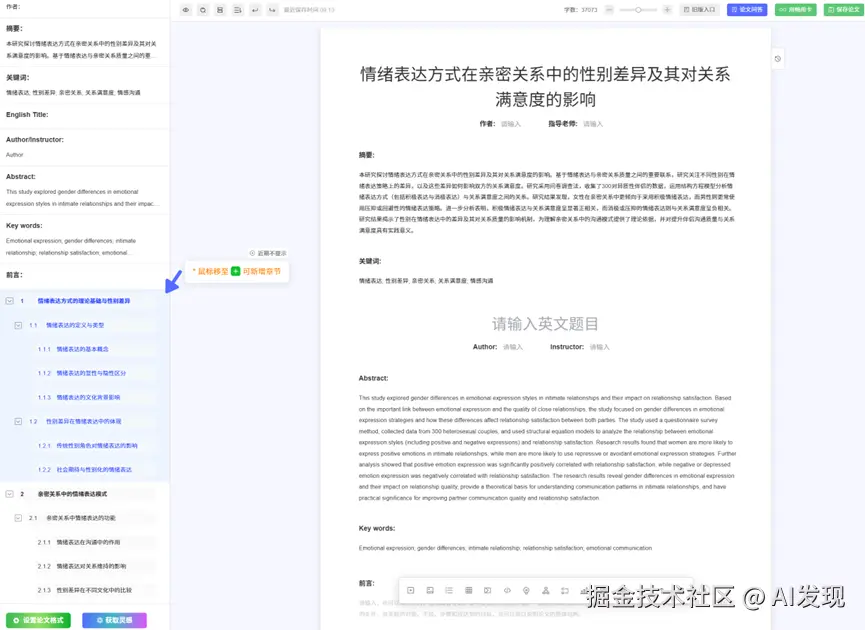Click the Chinese abstract paragraph in document

click(x=547, y=202)
